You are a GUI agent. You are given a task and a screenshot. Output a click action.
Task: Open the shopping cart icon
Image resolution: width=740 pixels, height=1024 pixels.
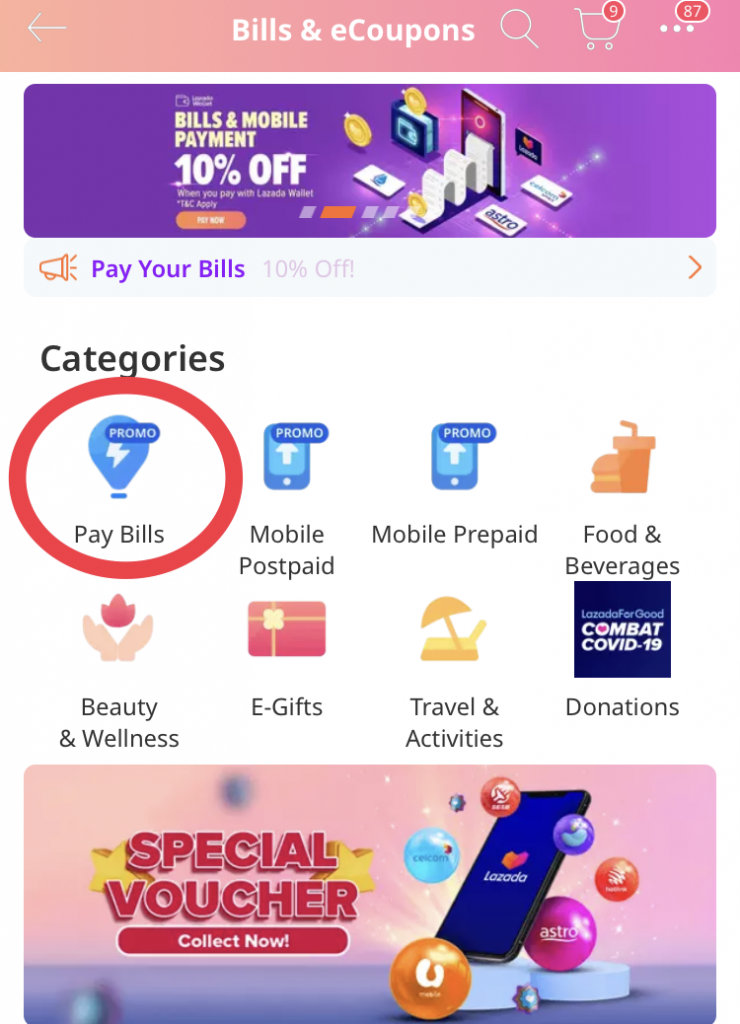point(599,27)
